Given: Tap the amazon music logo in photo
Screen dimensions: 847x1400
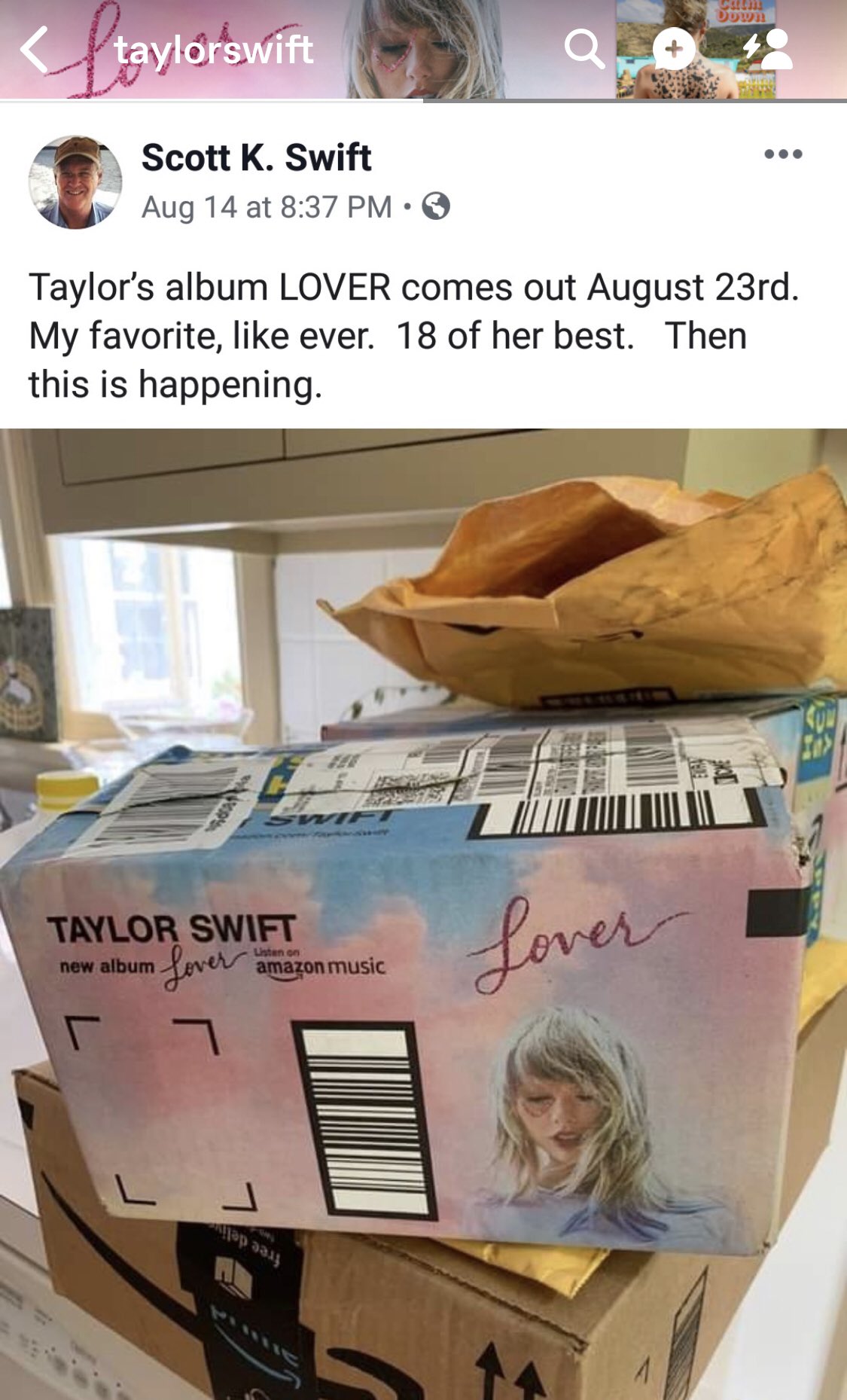Looking at the screenshot, I should tap(320, 964).
